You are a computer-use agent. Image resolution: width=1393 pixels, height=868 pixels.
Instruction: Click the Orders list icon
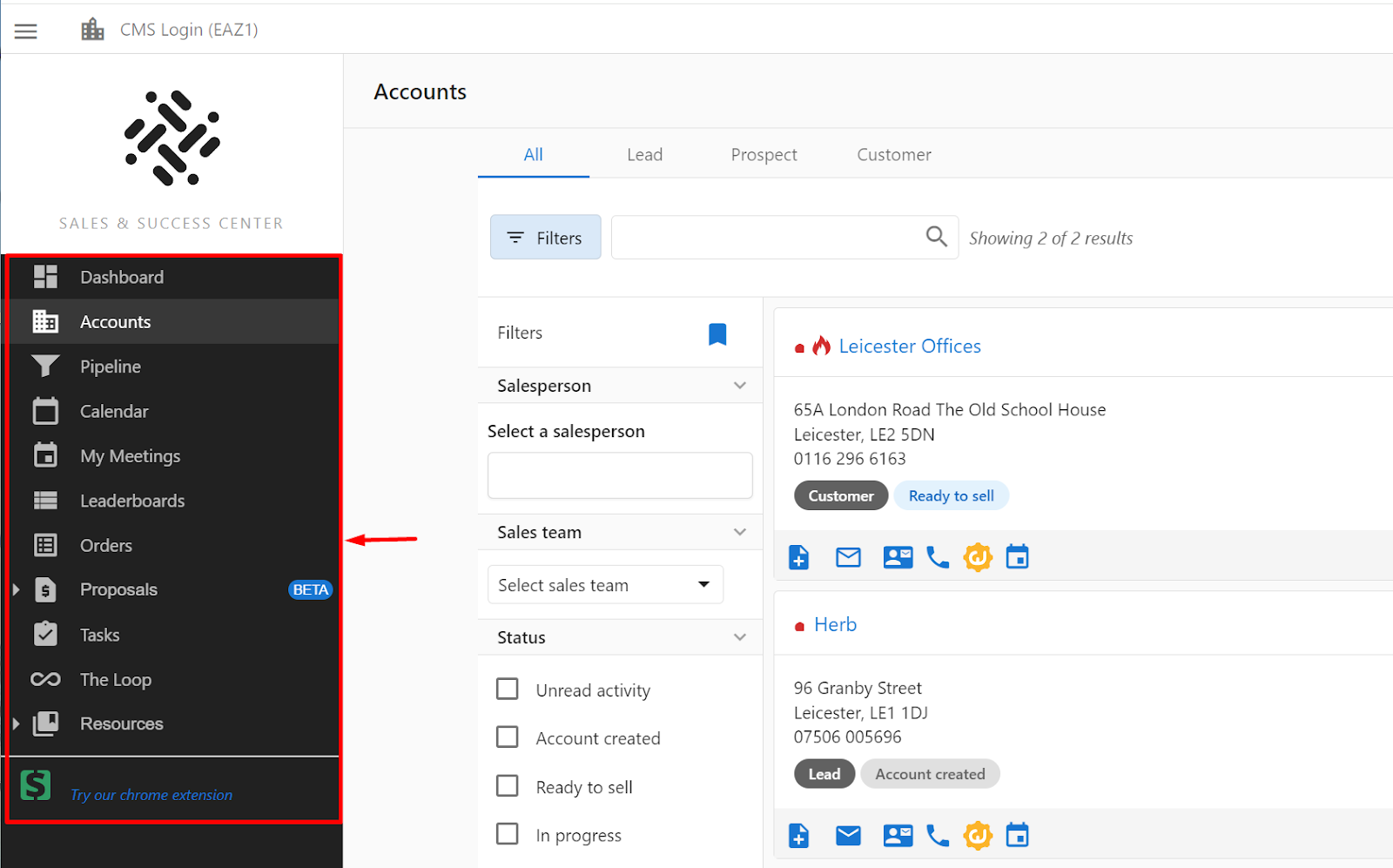pyautogui.click(x=45, y=545)
